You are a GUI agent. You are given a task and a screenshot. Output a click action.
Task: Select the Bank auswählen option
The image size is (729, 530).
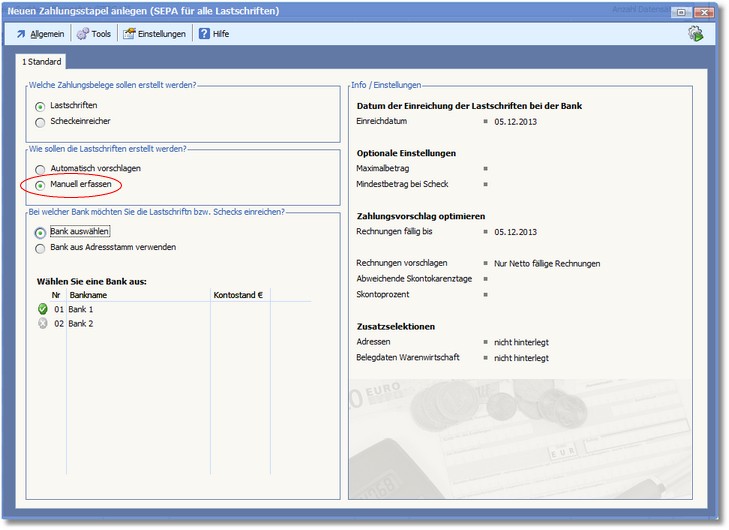pyautogui.click(x=40, y=232)
